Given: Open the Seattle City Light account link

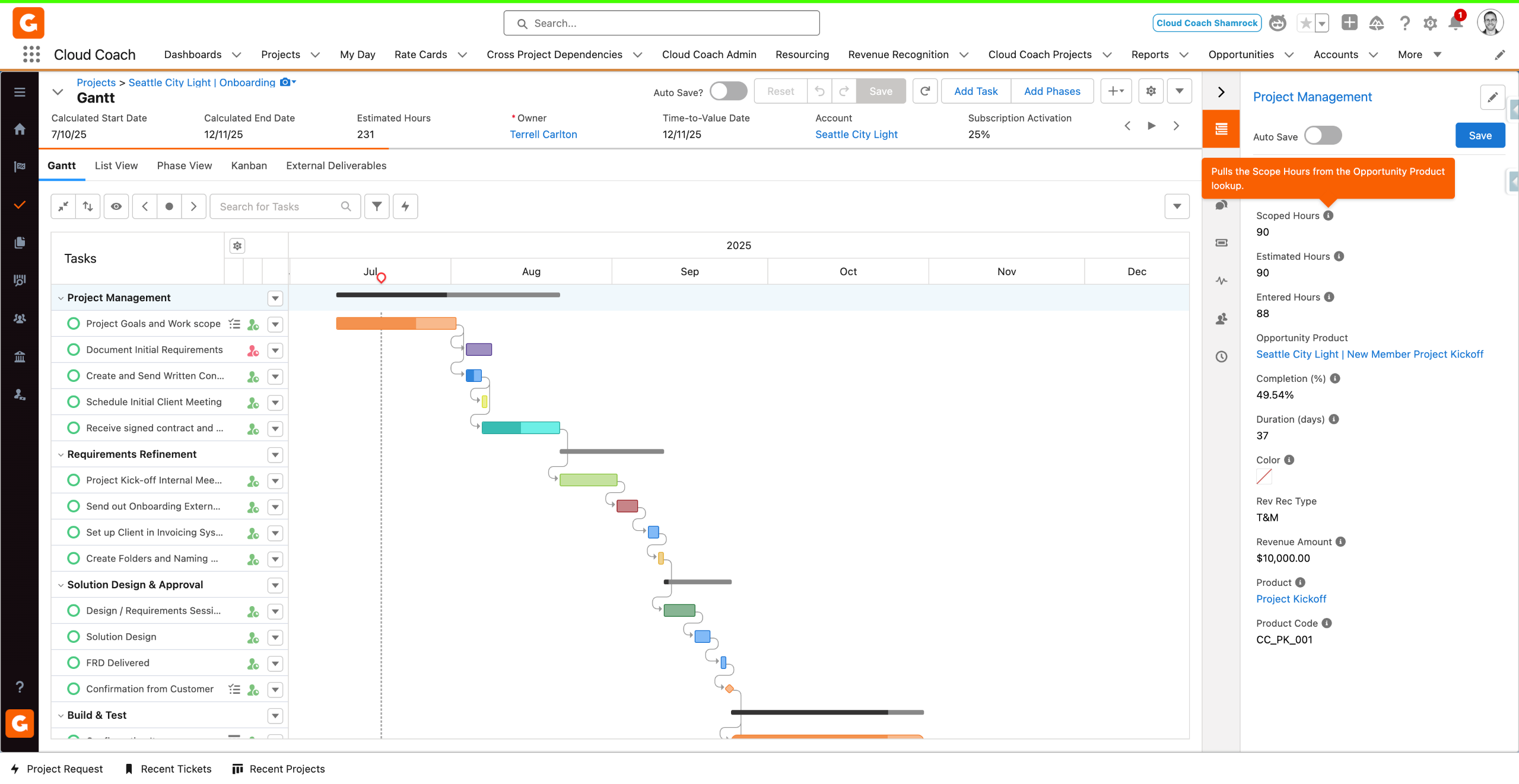Looking at the screenshot, I should (x=856, y=135).
